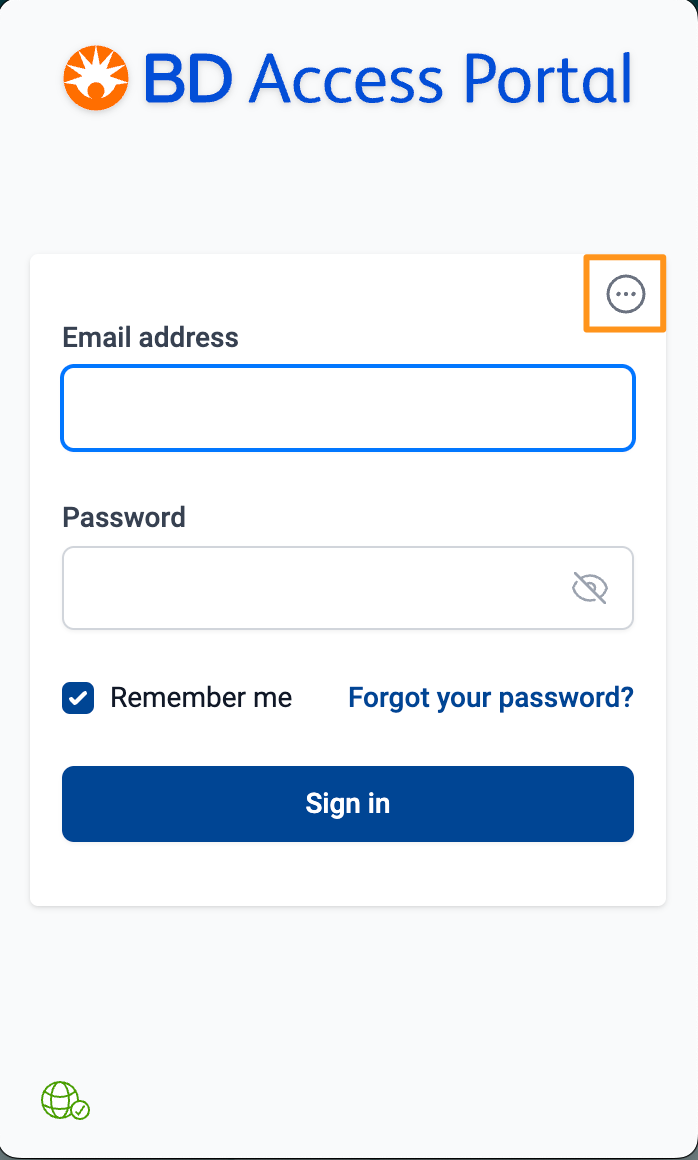
Task: Click the "Remember me" label text
Action: pyautogui.click(x=201, y=698)
